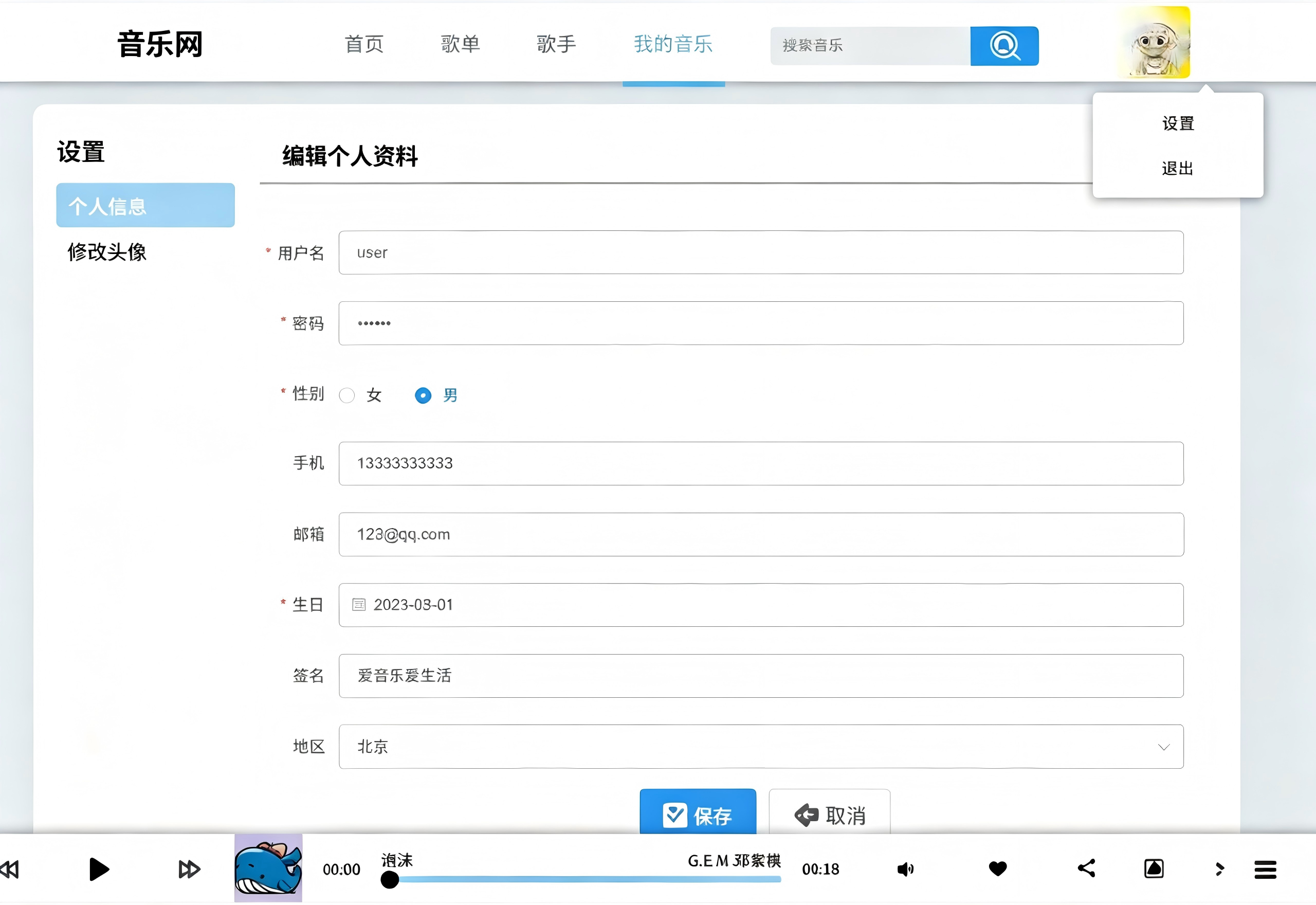Click the download song icon
The width and height of the screenshot is (1316, 905).
[1154, 868]
